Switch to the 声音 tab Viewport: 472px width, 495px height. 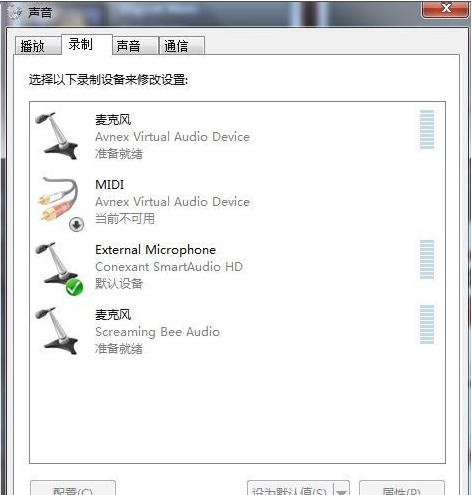tap(135, 46)
